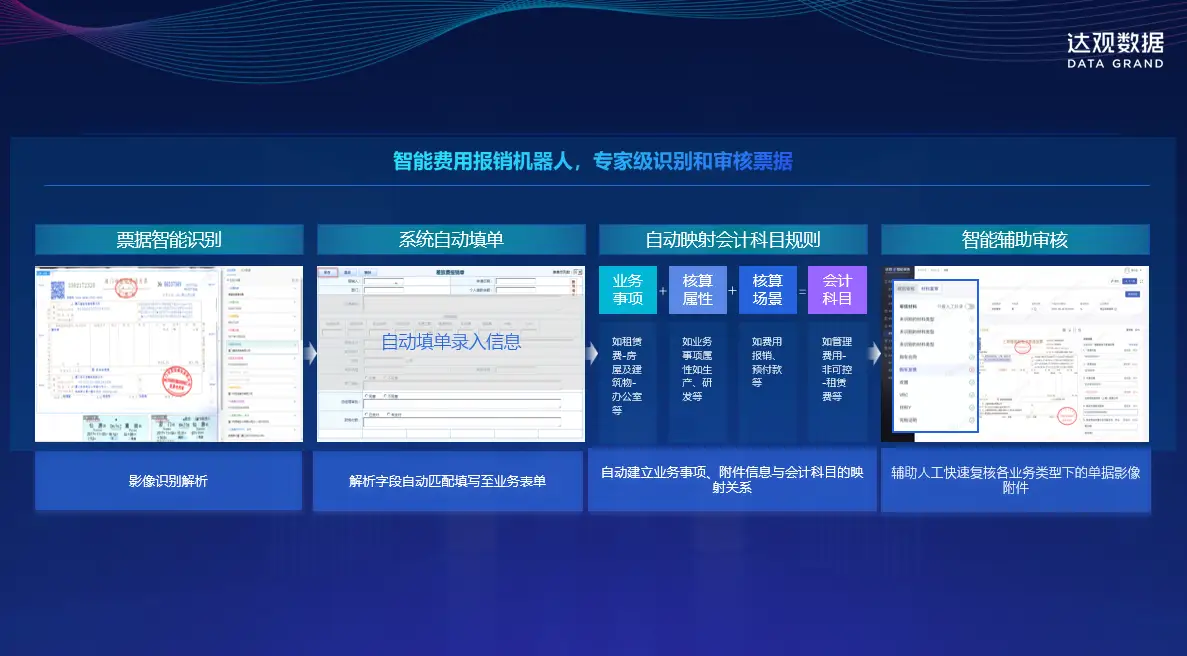Toggle the switch beside 审核材料 header

[x=968, y=306]
